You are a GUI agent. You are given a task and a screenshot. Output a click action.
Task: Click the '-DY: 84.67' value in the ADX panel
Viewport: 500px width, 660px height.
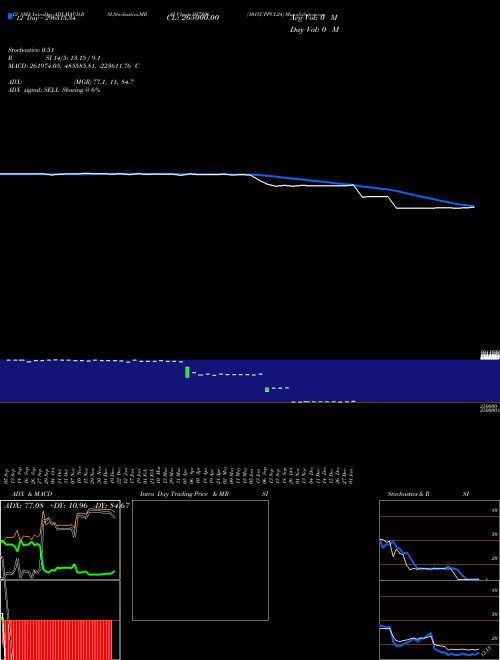point(111,505)
